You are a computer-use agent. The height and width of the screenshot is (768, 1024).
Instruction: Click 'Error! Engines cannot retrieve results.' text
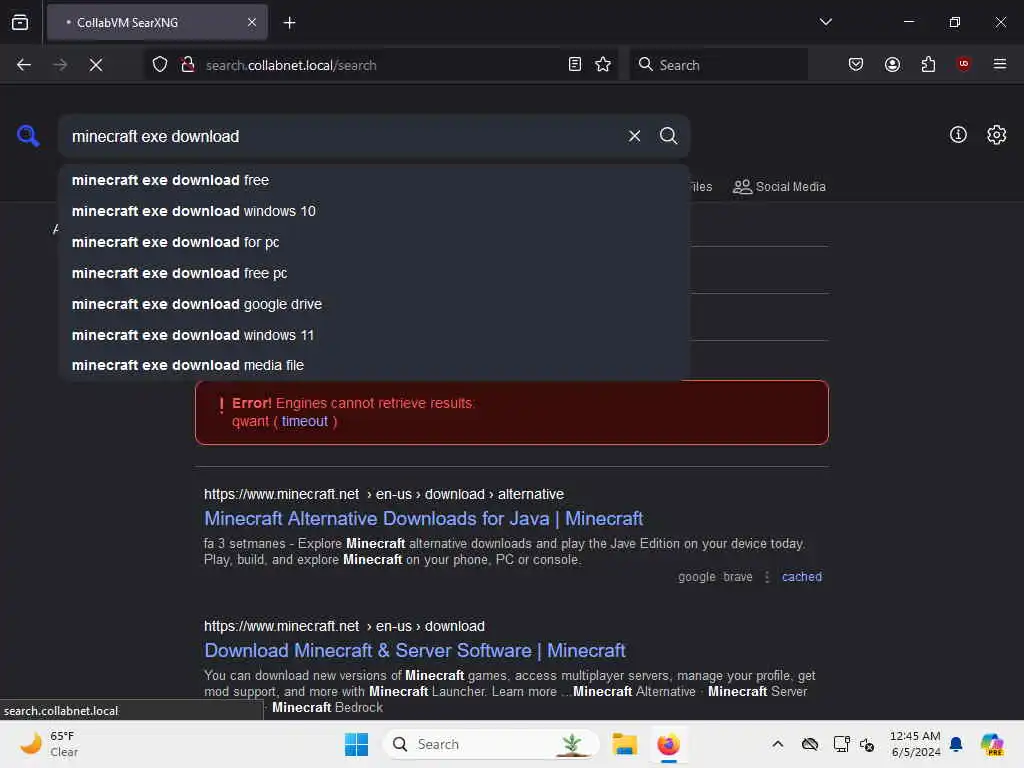tap(353, 403)
